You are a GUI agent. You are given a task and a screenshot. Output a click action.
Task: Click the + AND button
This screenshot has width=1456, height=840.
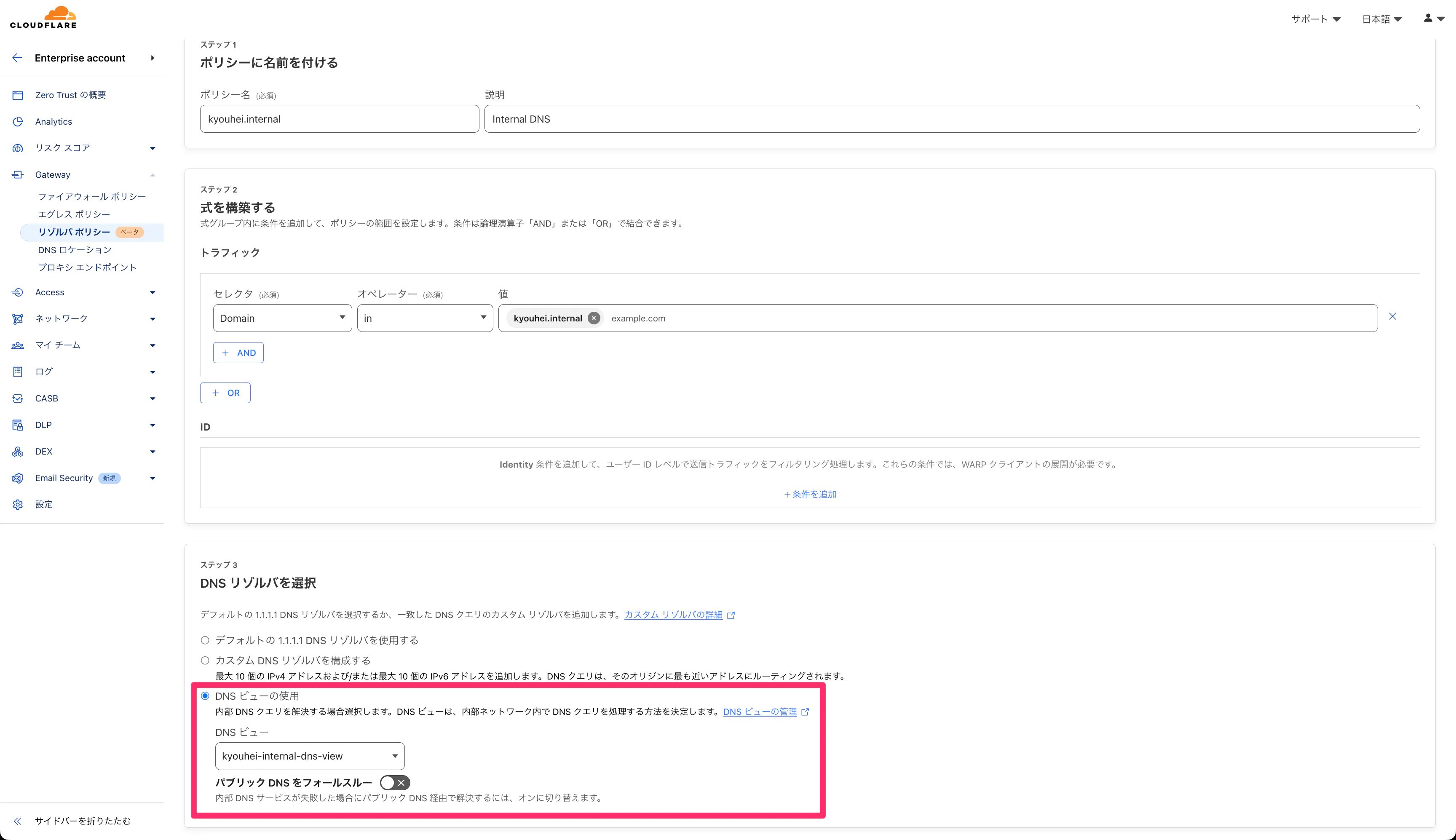click(238, 353)
